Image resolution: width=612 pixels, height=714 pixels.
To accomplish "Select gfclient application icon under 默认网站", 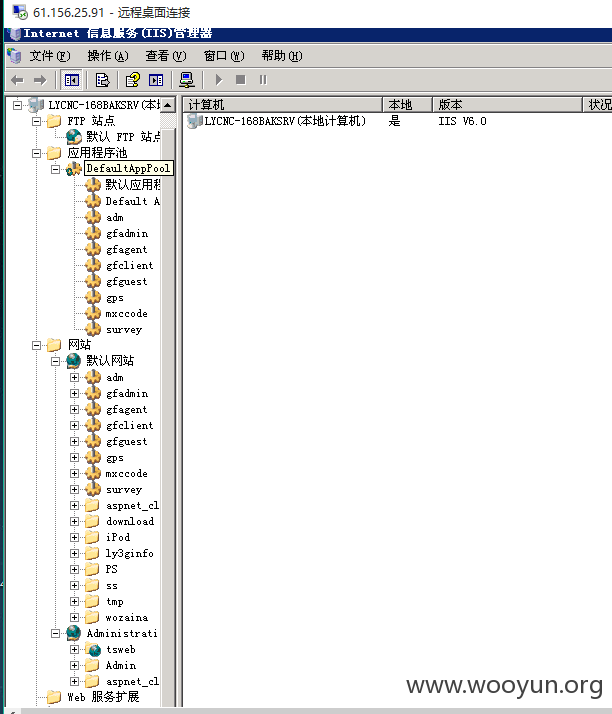I will (x=93, y=425).
